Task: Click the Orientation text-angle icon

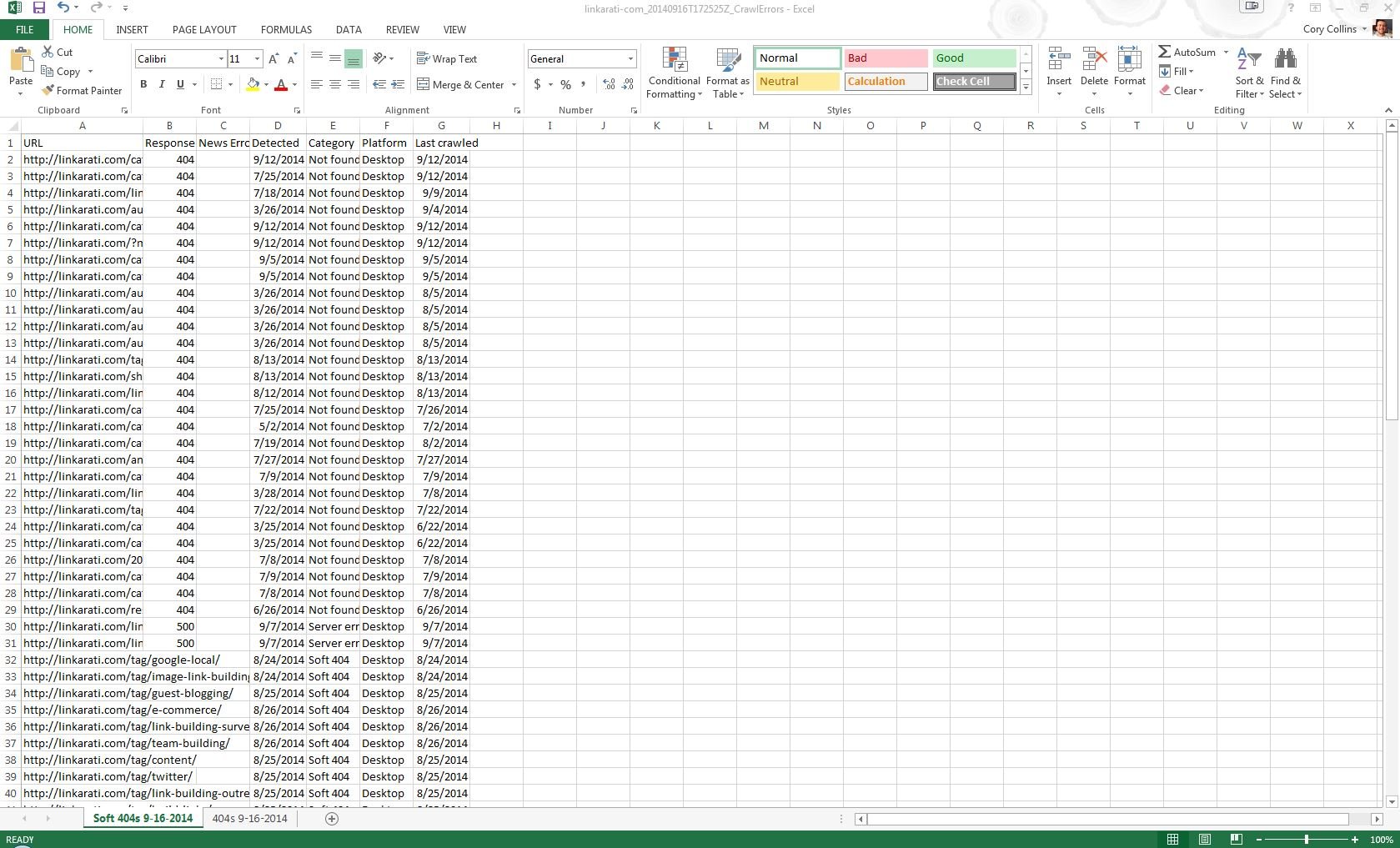Action: click(x=379, y=58)
